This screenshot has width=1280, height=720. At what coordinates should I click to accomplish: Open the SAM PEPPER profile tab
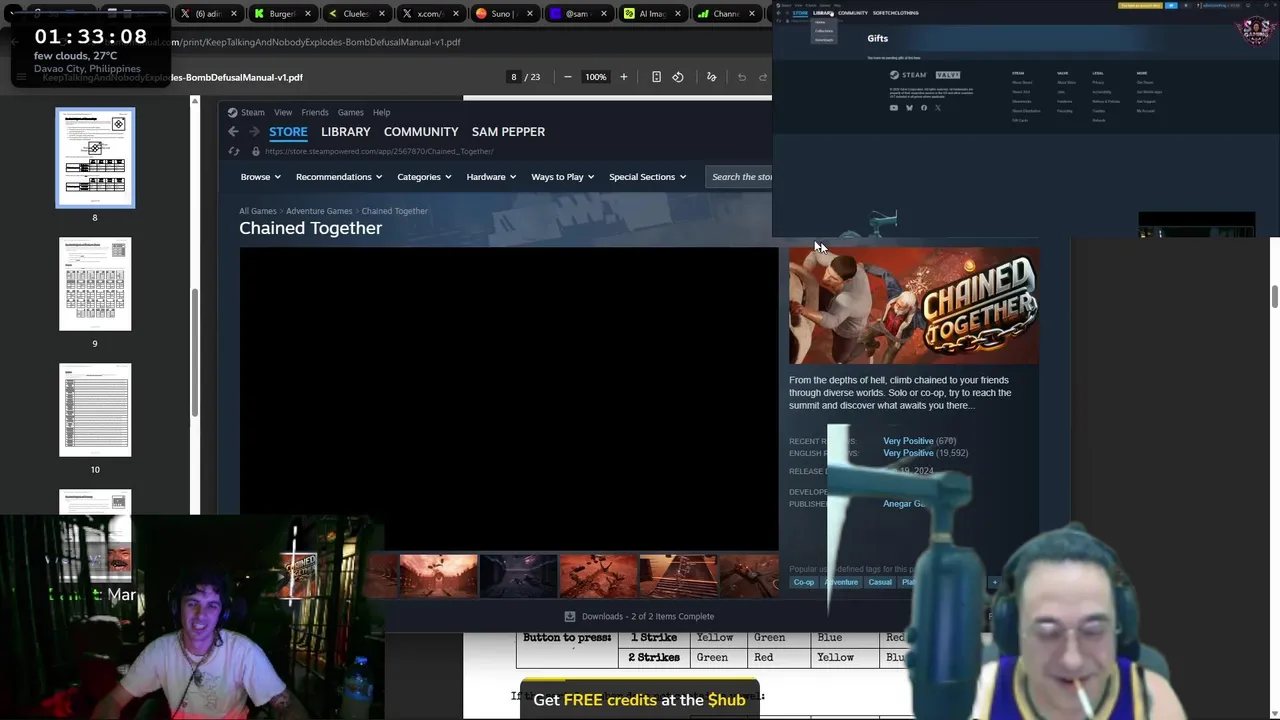(508, 132)
